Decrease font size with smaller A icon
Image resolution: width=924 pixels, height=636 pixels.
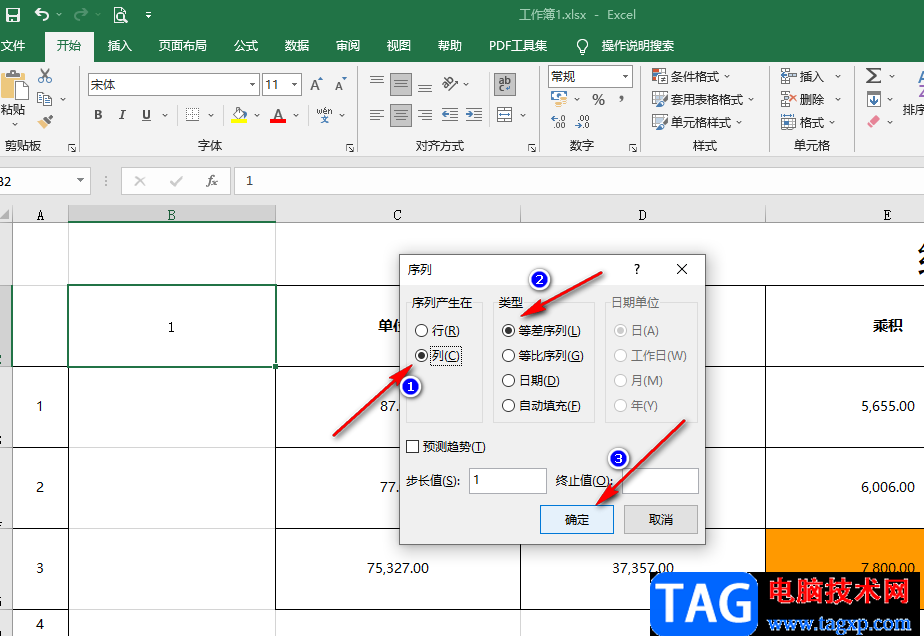click(340, 84)
